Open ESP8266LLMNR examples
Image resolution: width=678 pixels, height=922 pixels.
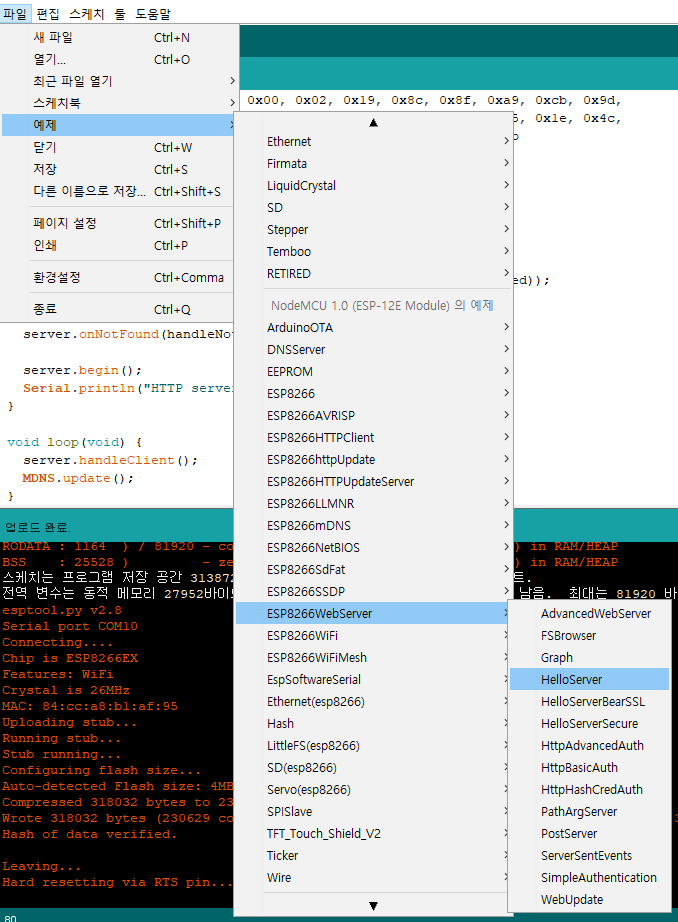pyautogui.click(x=374, y=503)
